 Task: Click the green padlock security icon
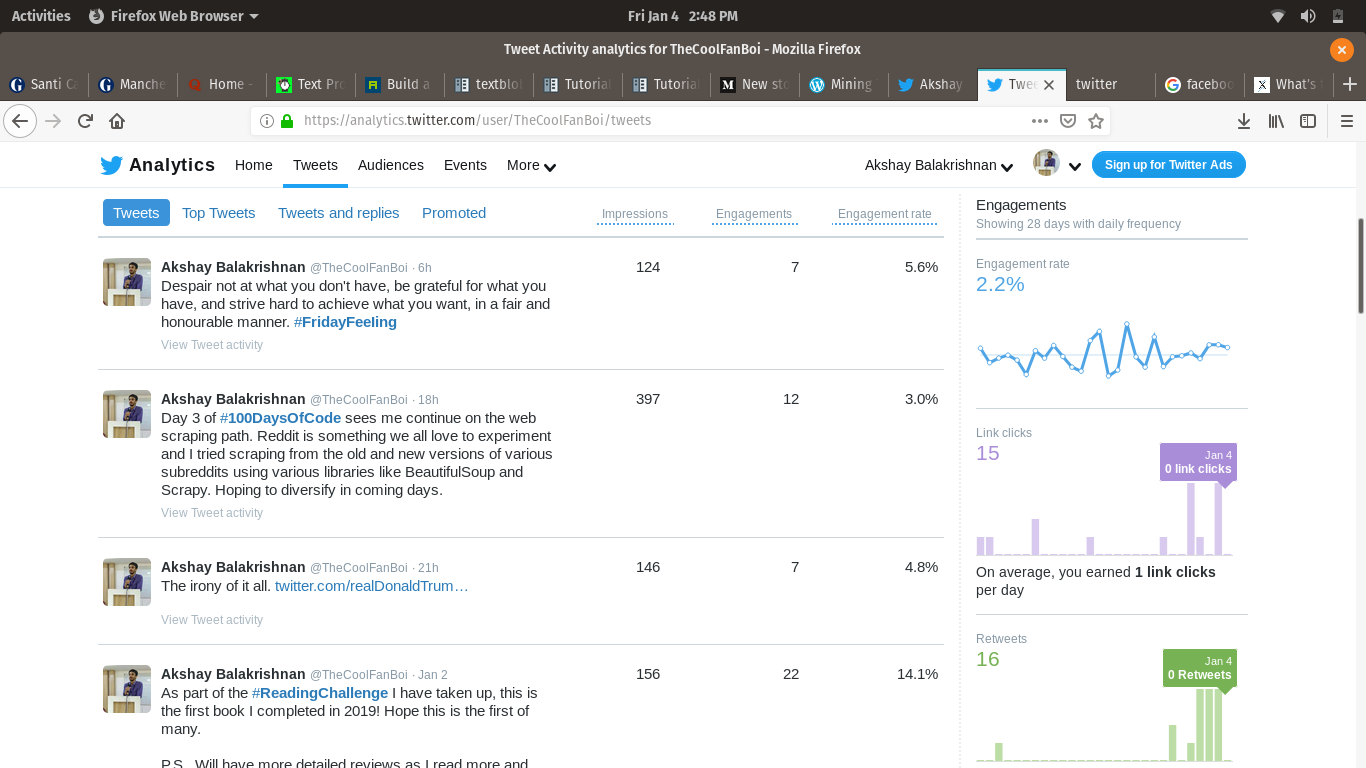(287, 121)
